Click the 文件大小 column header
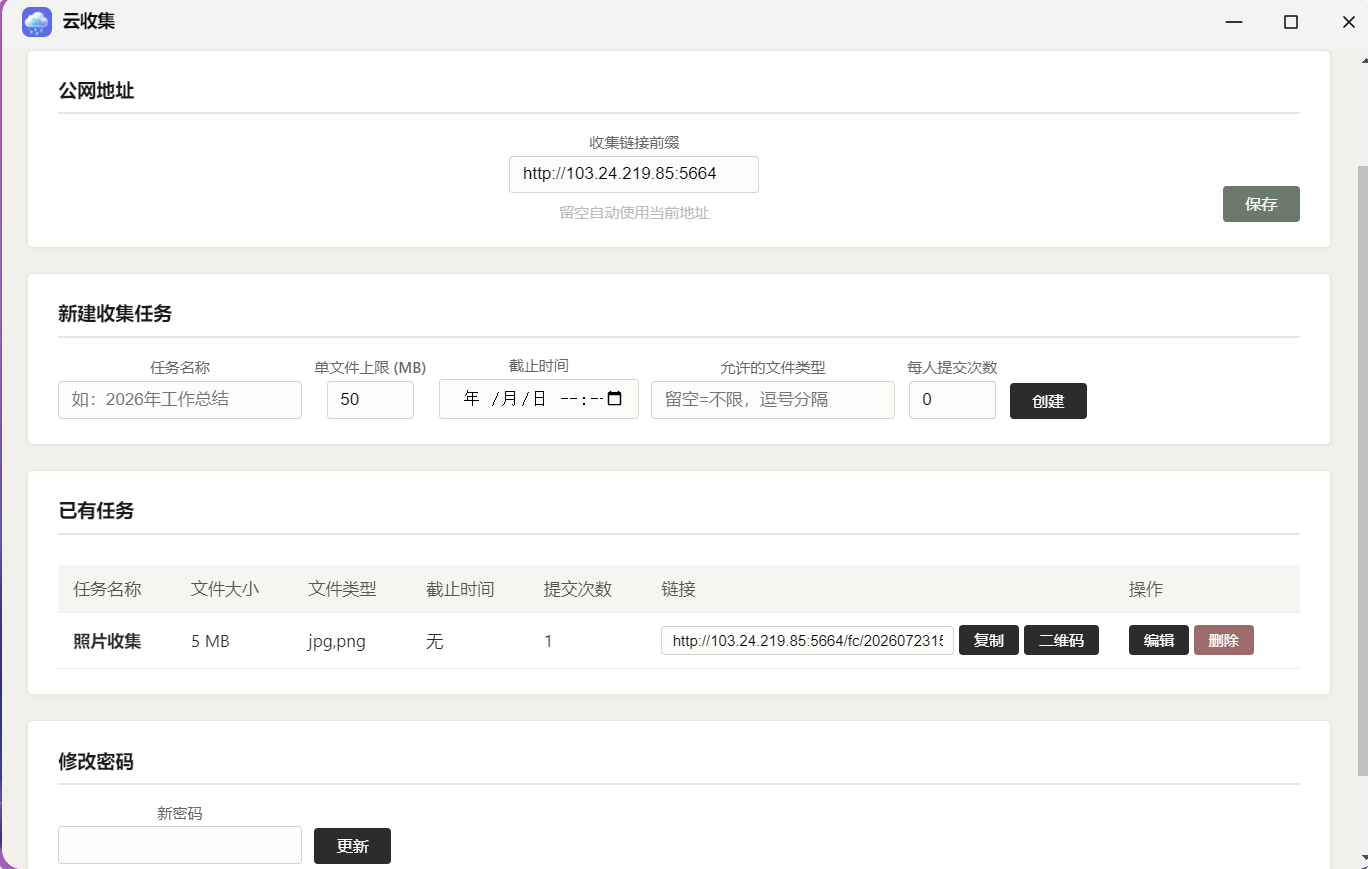The image size is (1368, 869). coord(225,589)
